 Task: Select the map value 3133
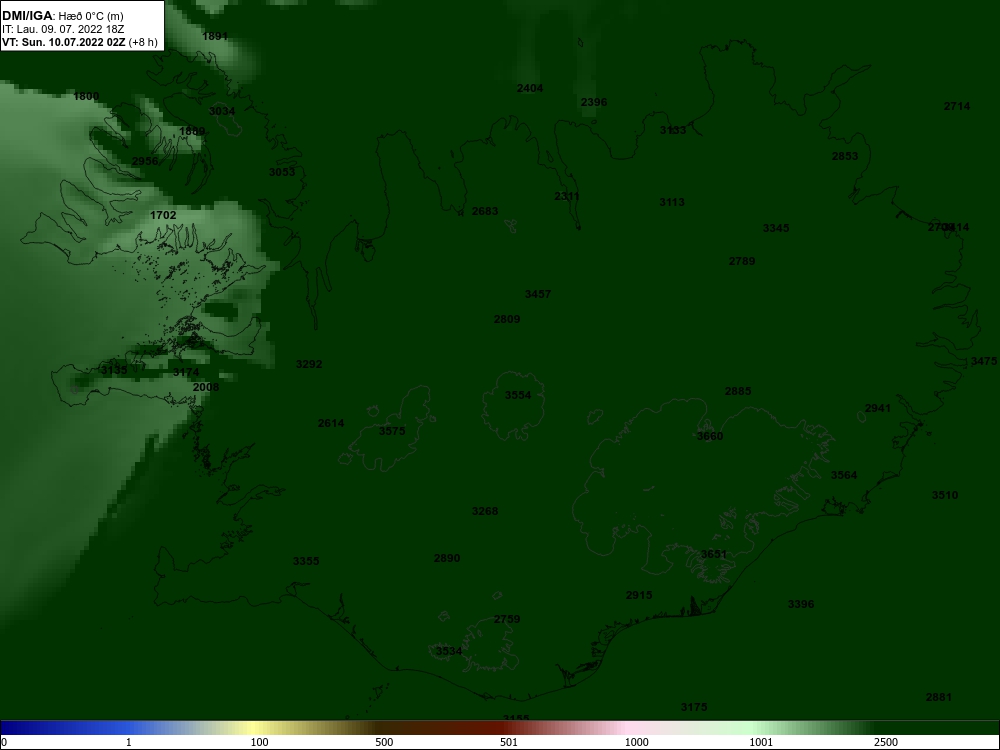(673, 130)
